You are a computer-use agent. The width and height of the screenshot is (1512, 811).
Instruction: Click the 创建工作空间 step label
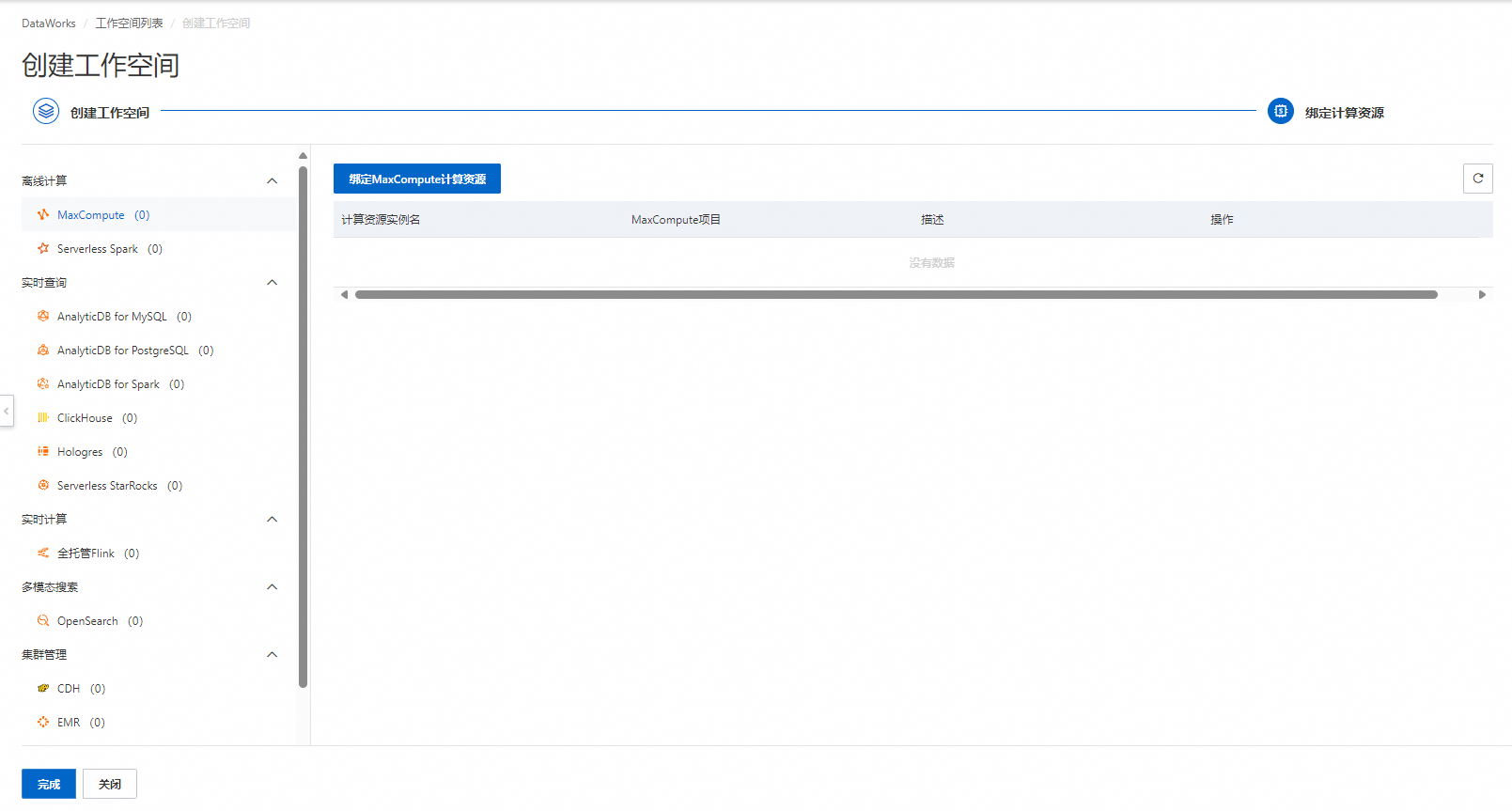(x=110, y=113)
